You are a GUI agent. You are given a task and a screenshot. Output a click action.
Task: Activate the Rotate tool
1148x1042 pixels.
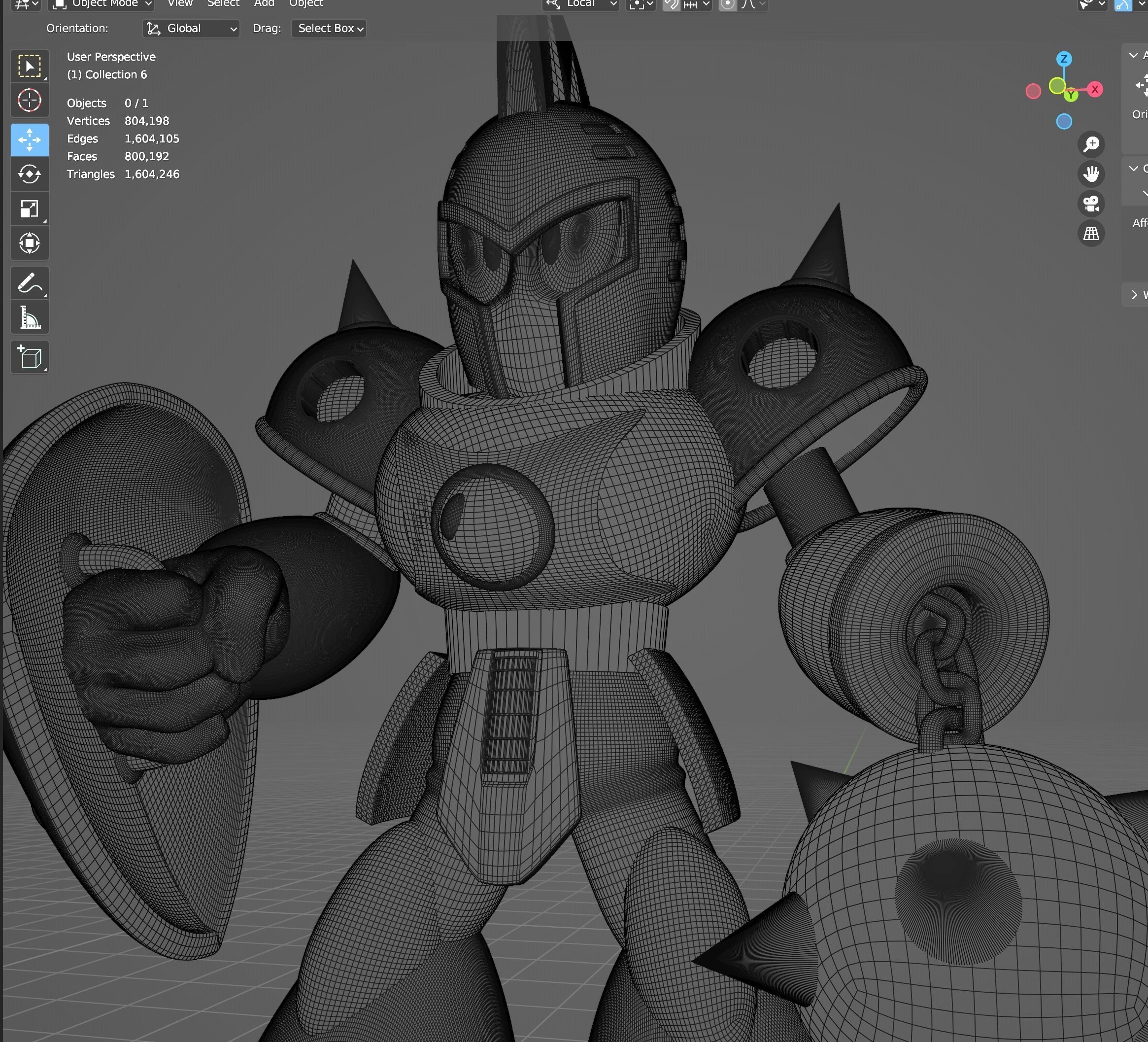[x=30, y=174]
